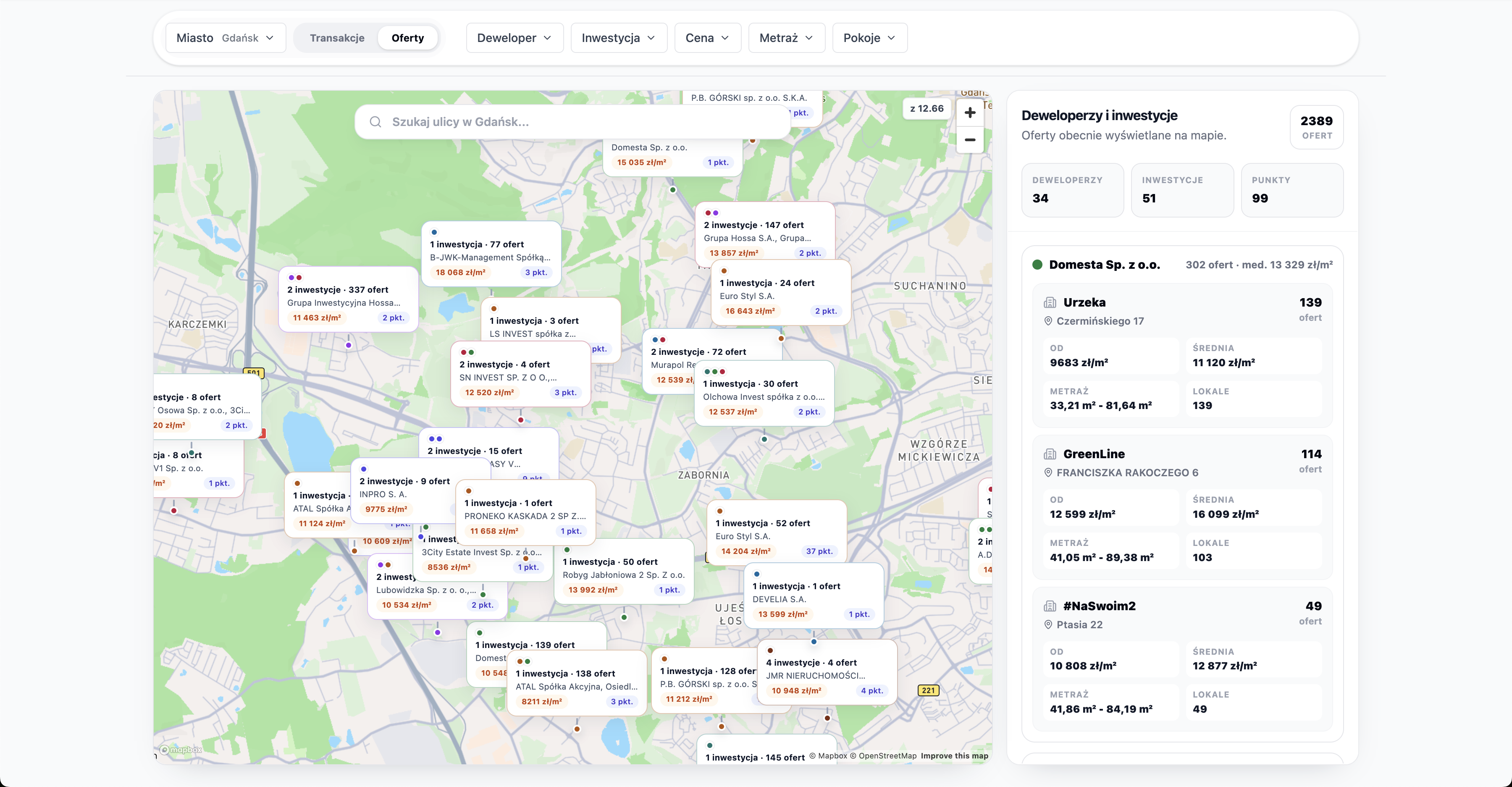Select map card 2 inwestycje · 4 ofert
Image resolution: width=1512 pixels, height=787 pixels.
click(521, 374)
